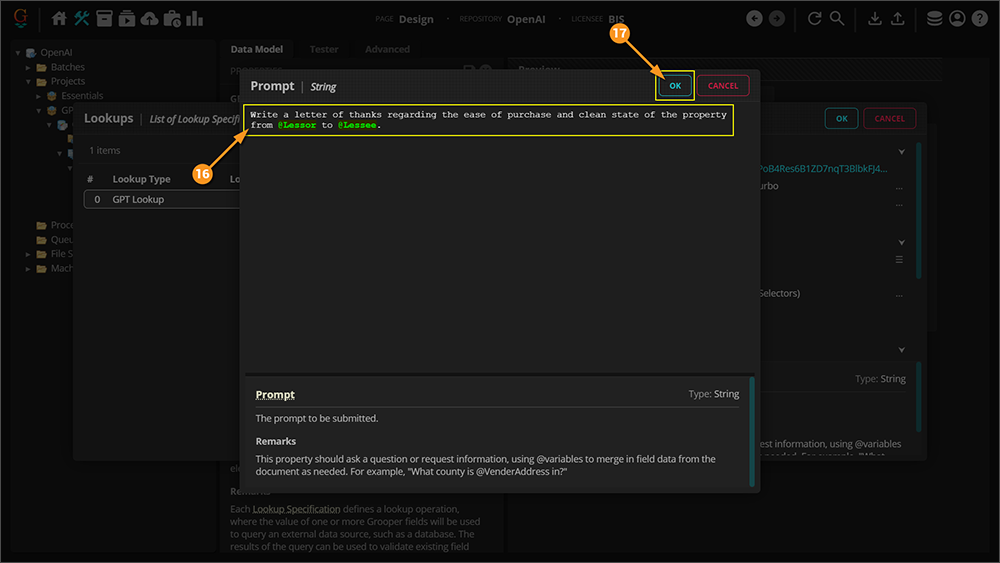Expand the Batches tree node

pyautogui.click(x=28, y=67)
